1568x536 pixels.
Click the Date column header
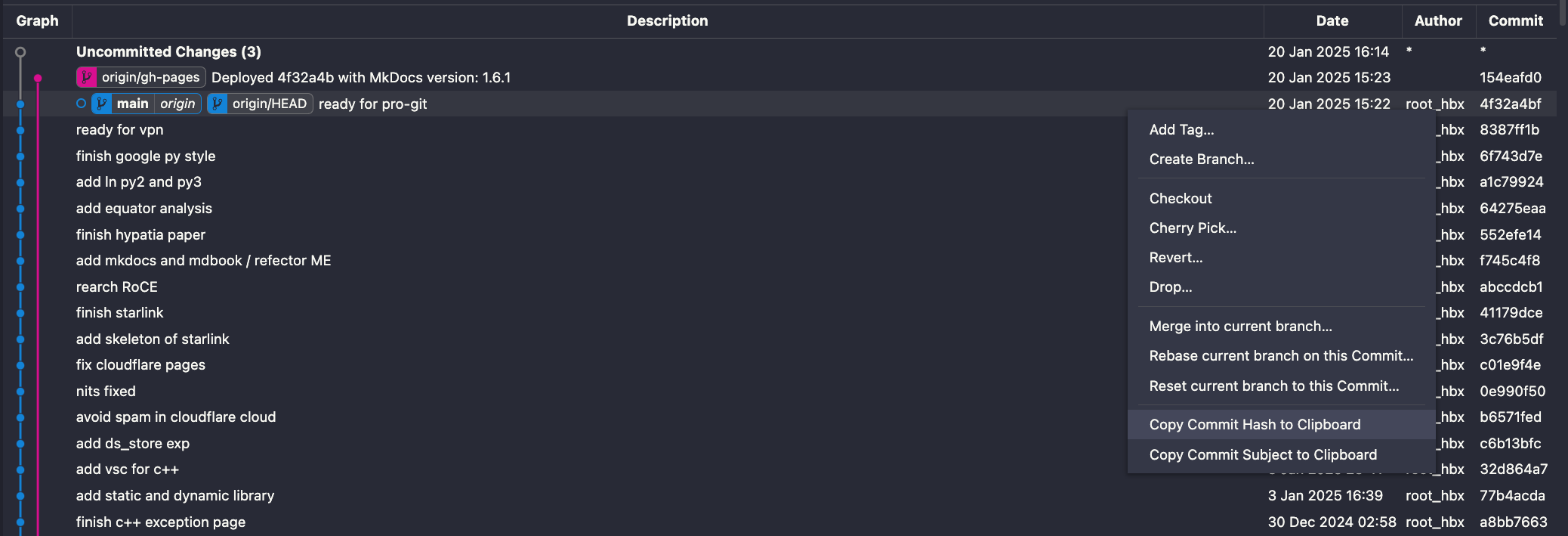pyautogui.click(x=1332, y=21)
